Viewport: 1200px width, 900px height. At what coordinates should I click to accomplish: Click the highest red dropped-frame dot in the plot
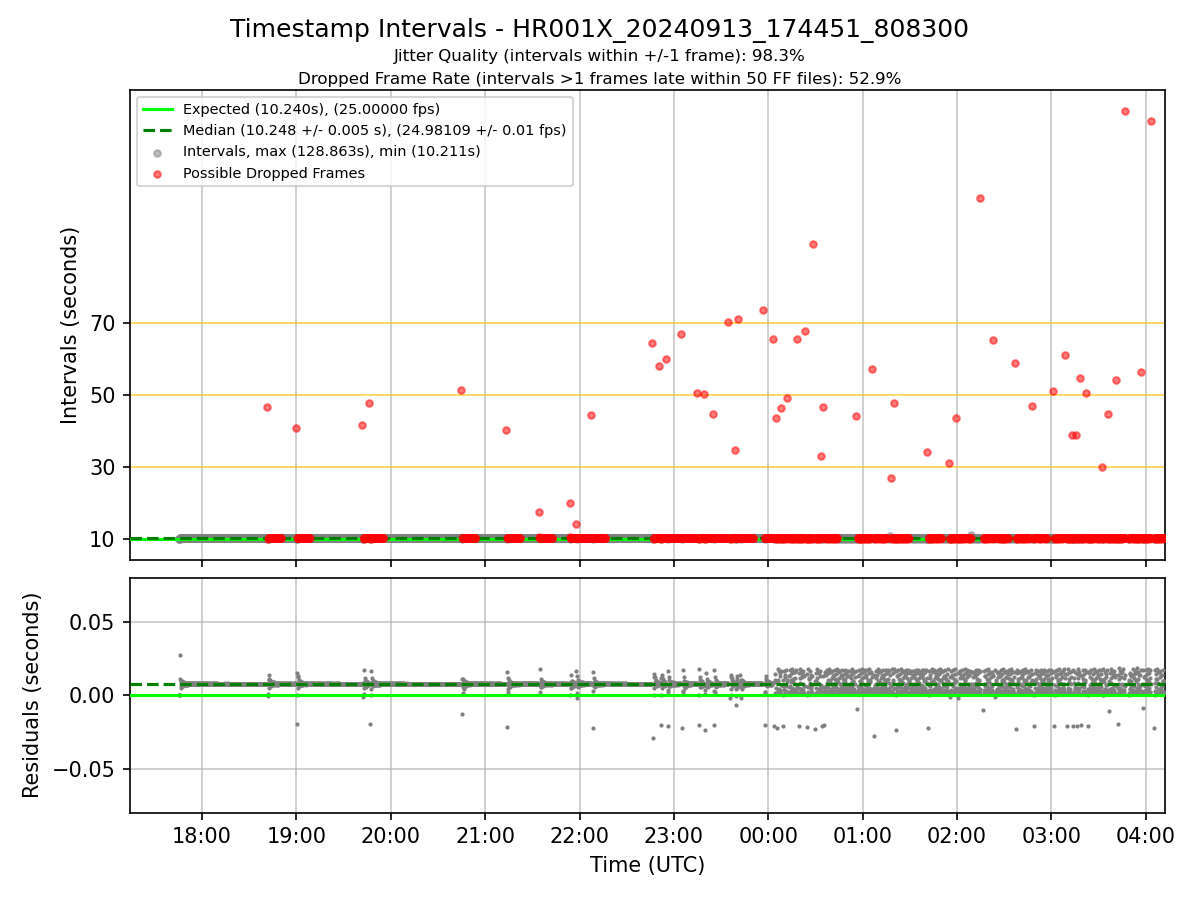(1125, 111)
